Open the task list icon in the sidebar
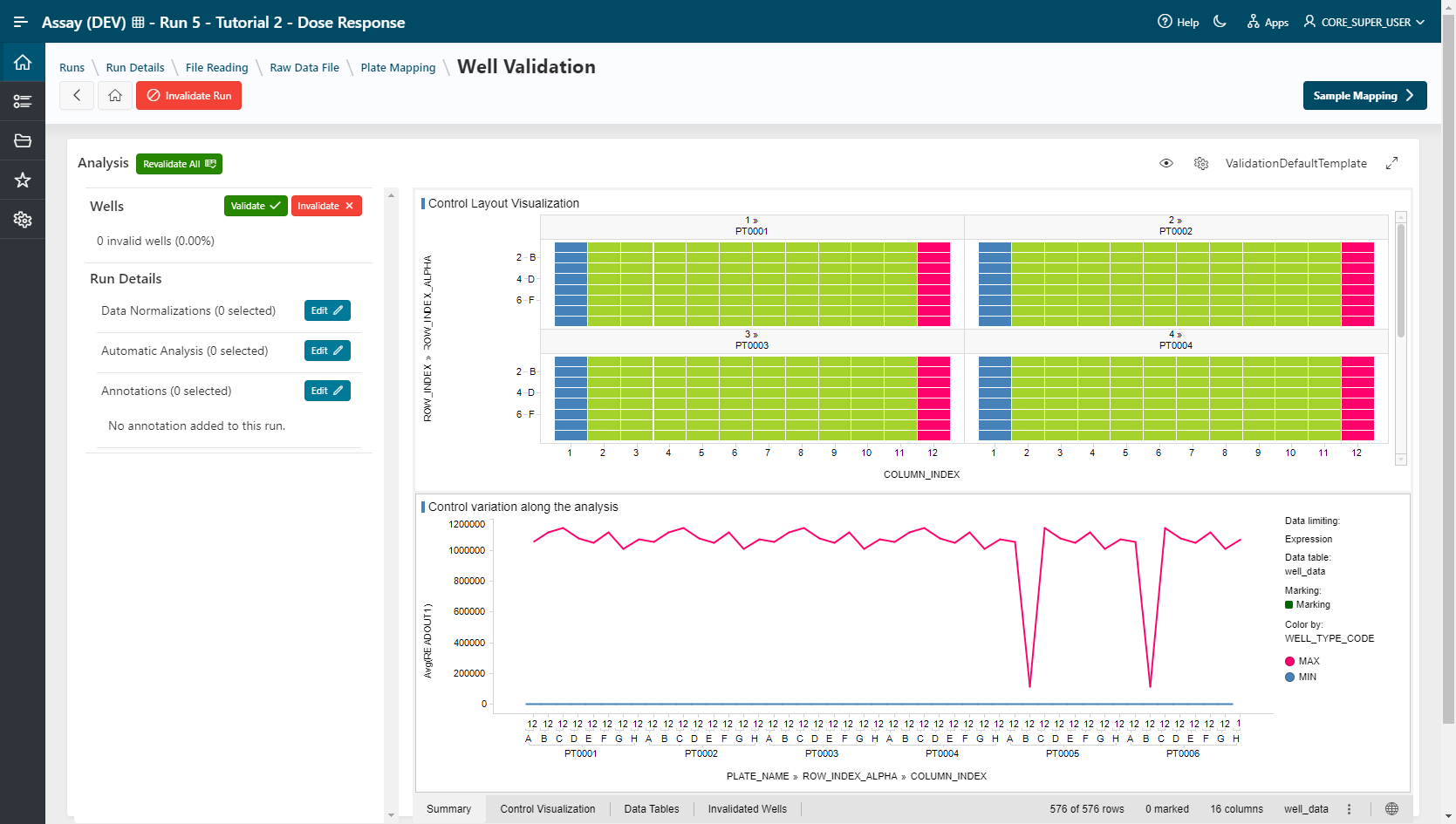Viewport: 1456px width, 824px height. tap(23, 101)
